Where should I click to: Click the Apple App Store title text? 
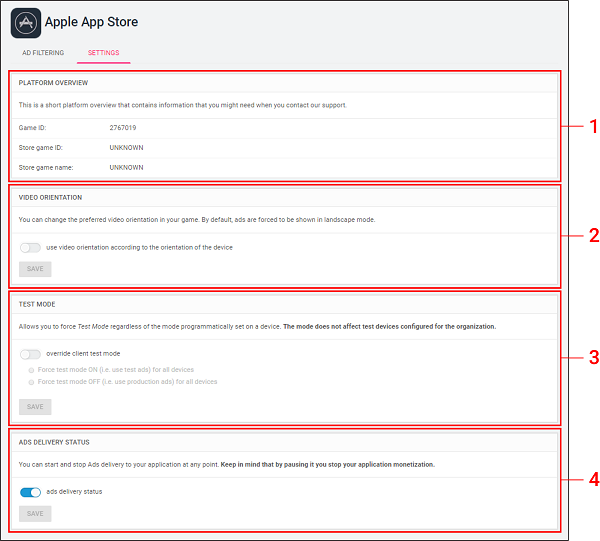tap(91, 22)
